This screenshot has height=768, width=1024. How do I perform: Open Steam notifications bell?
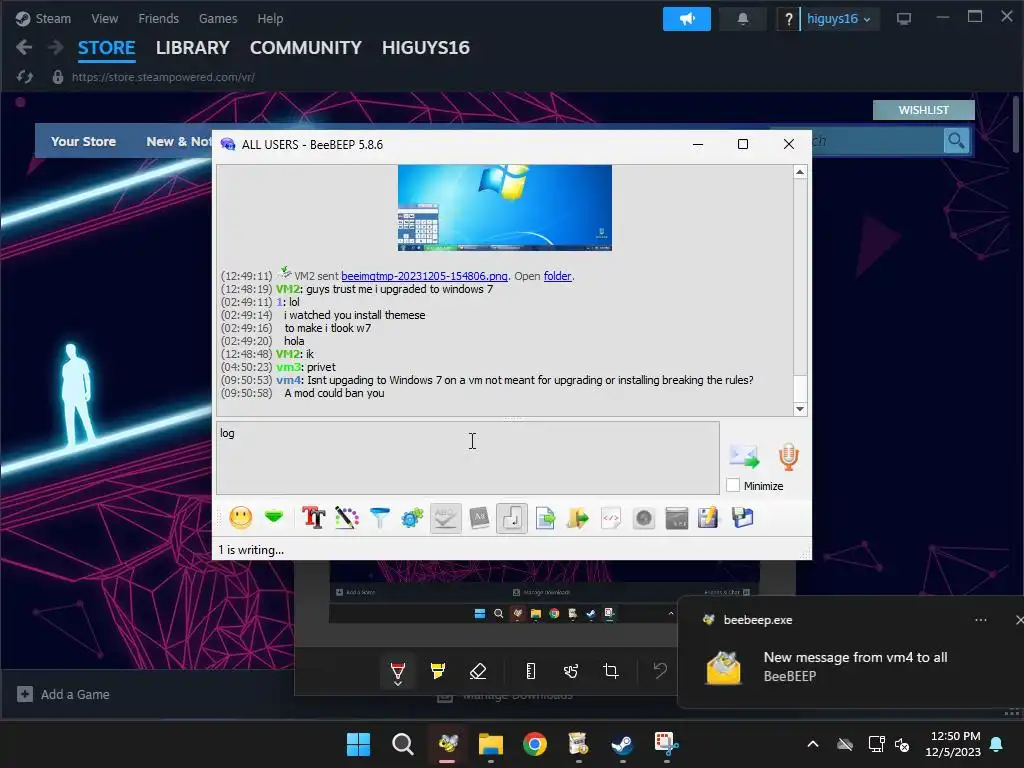pos(743,19)
